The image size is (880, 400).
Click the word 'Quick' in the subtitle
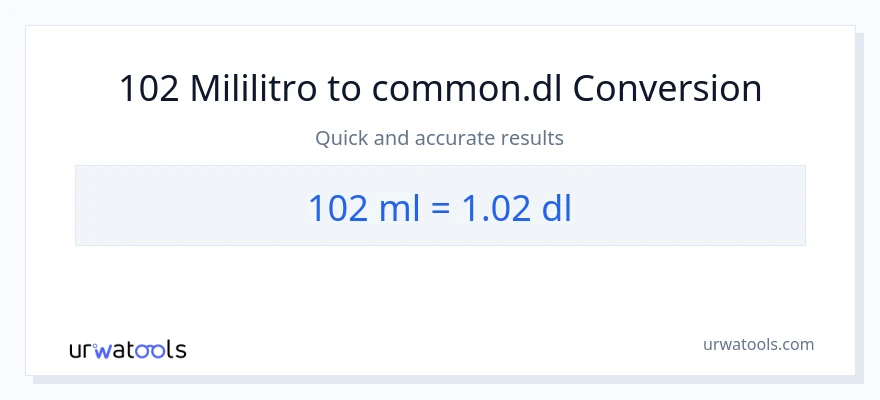(x=342, y=138)
